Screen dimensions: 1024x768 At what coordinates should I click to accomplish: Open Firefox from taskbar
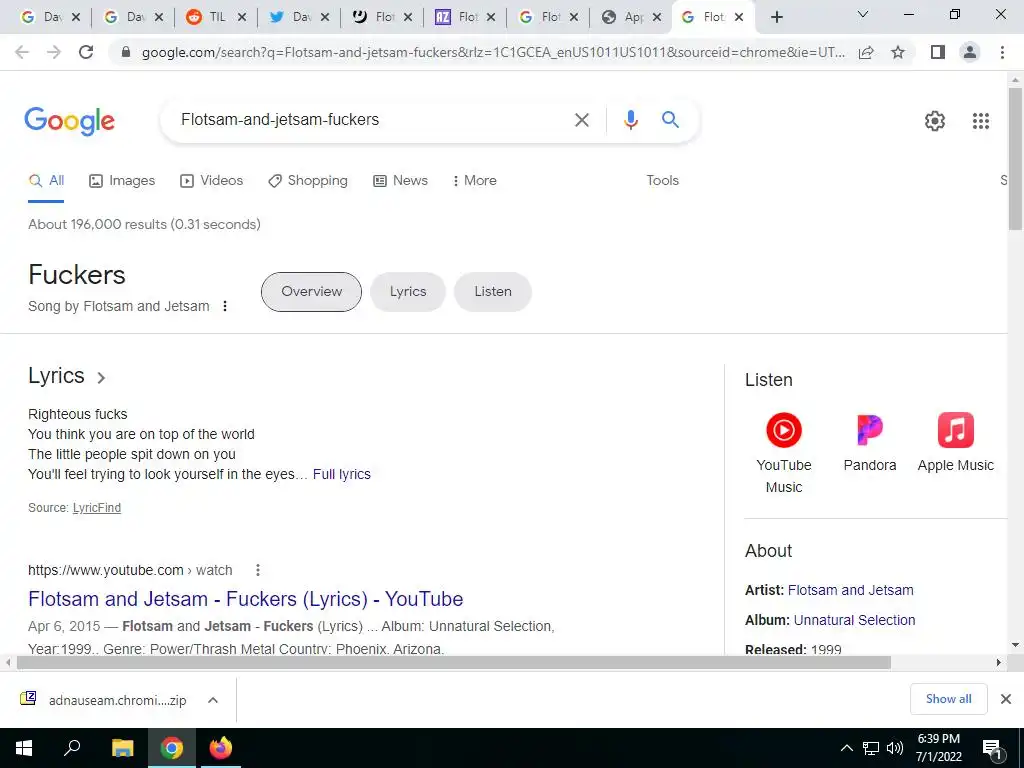pyautogui.click(x=221, y=748)
